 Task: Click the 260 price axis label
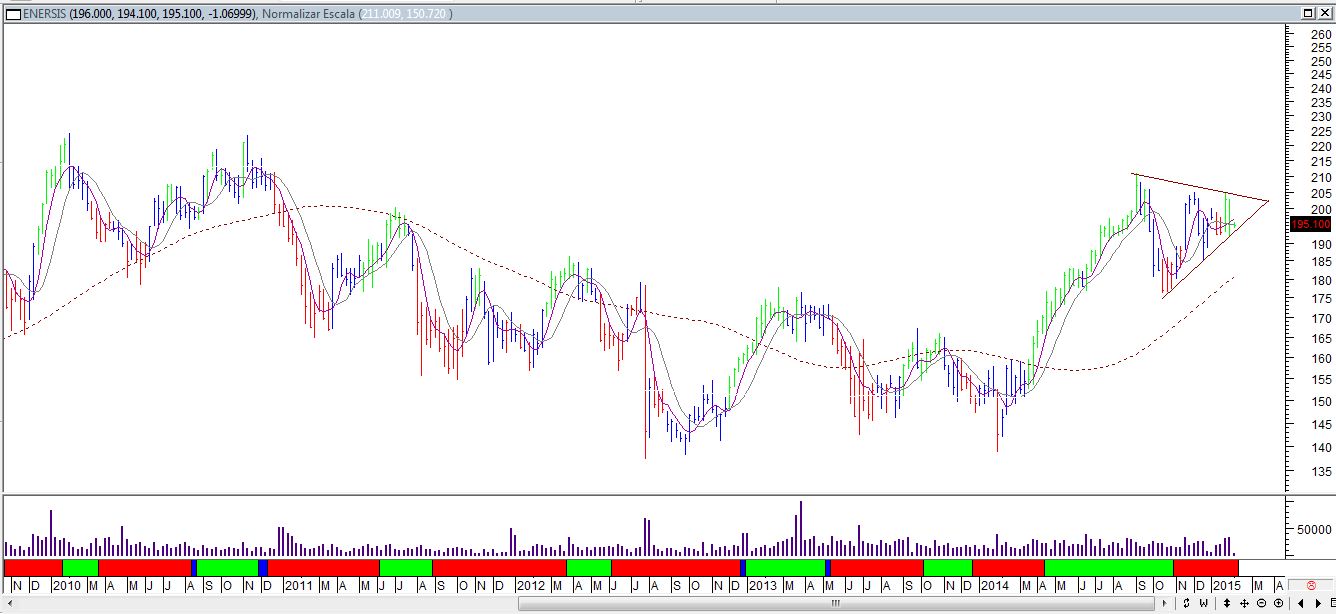[1321, 34]
